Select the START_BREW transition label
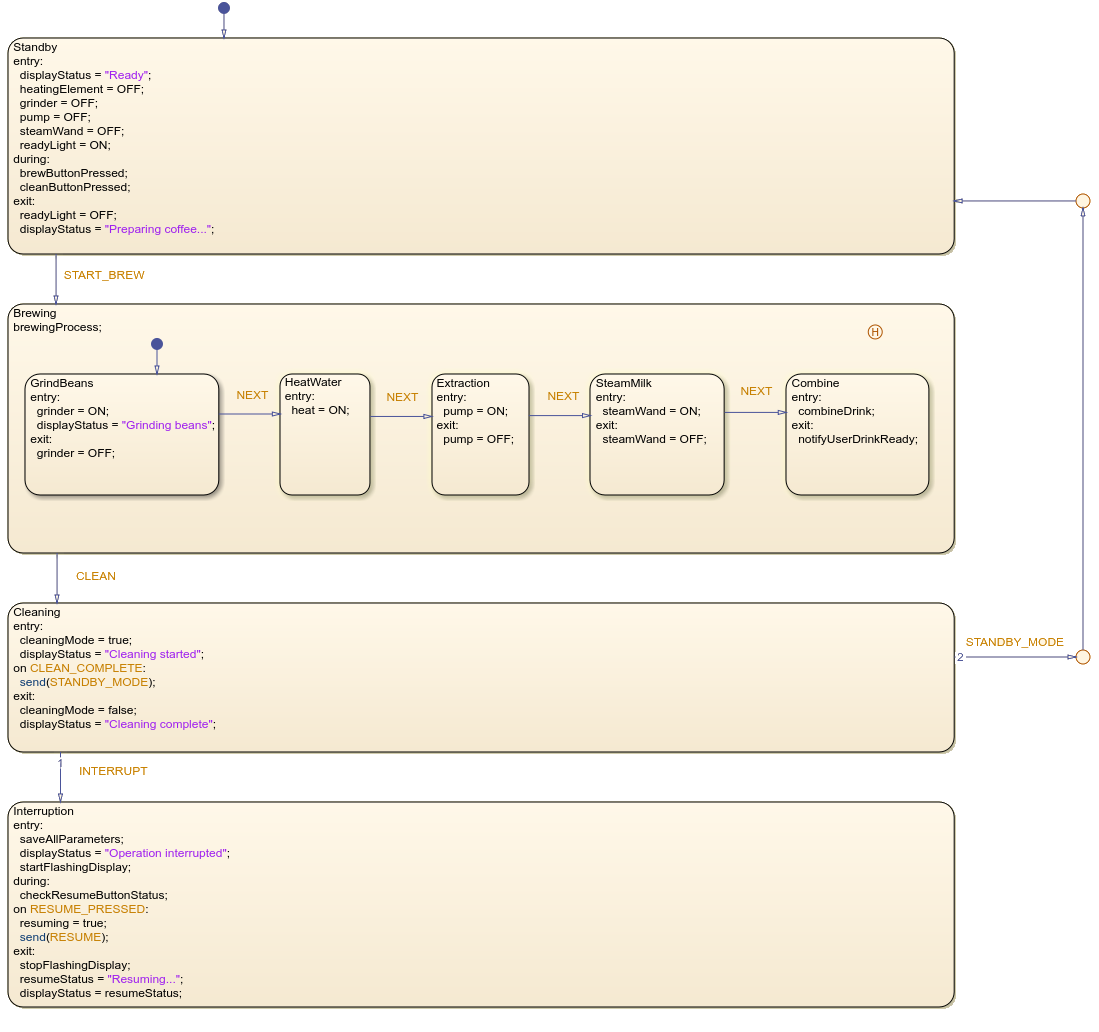This screenshot has width=1099, height=1032. [103, 275]
